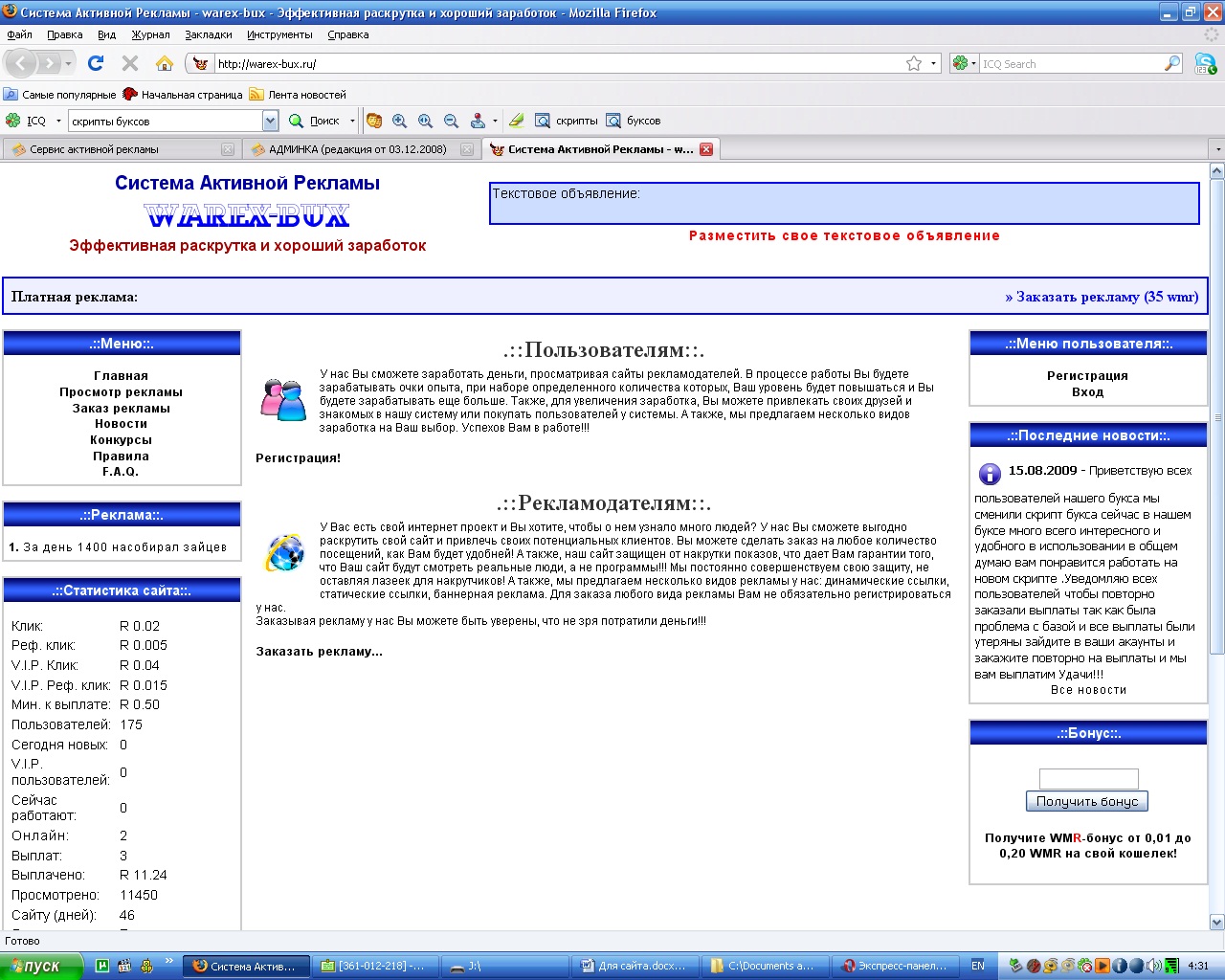This screenshot has width=1225, height=980.
Task: Open the back/forward history dropdown arrow
Action: (68, 64)
